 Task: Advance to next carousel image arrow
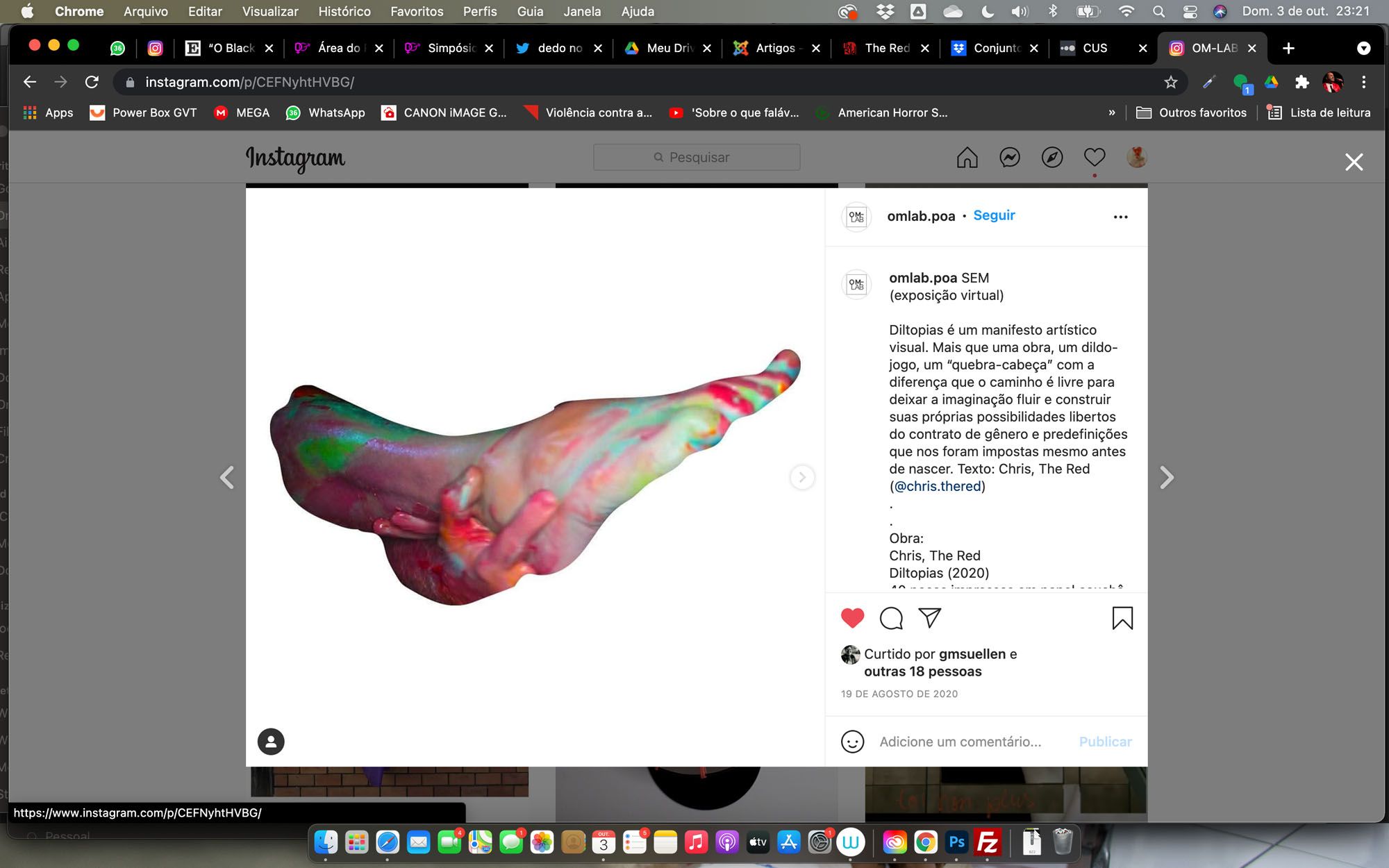tap(802, 477)
